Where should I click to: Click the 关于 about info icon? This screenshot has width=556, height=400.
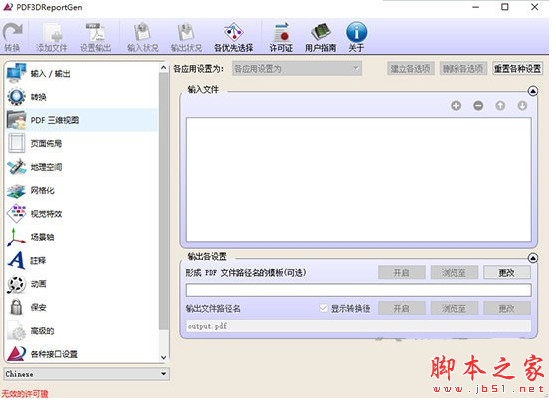pos(356,37)
